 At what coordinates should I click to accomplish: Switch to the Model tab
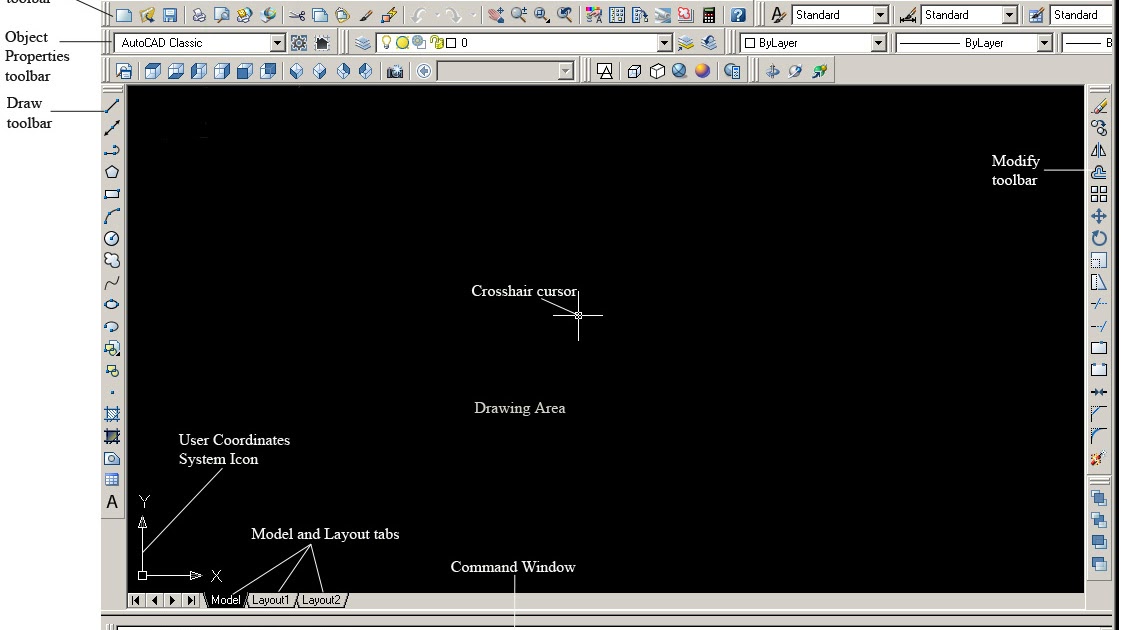(x=225, y=600)
